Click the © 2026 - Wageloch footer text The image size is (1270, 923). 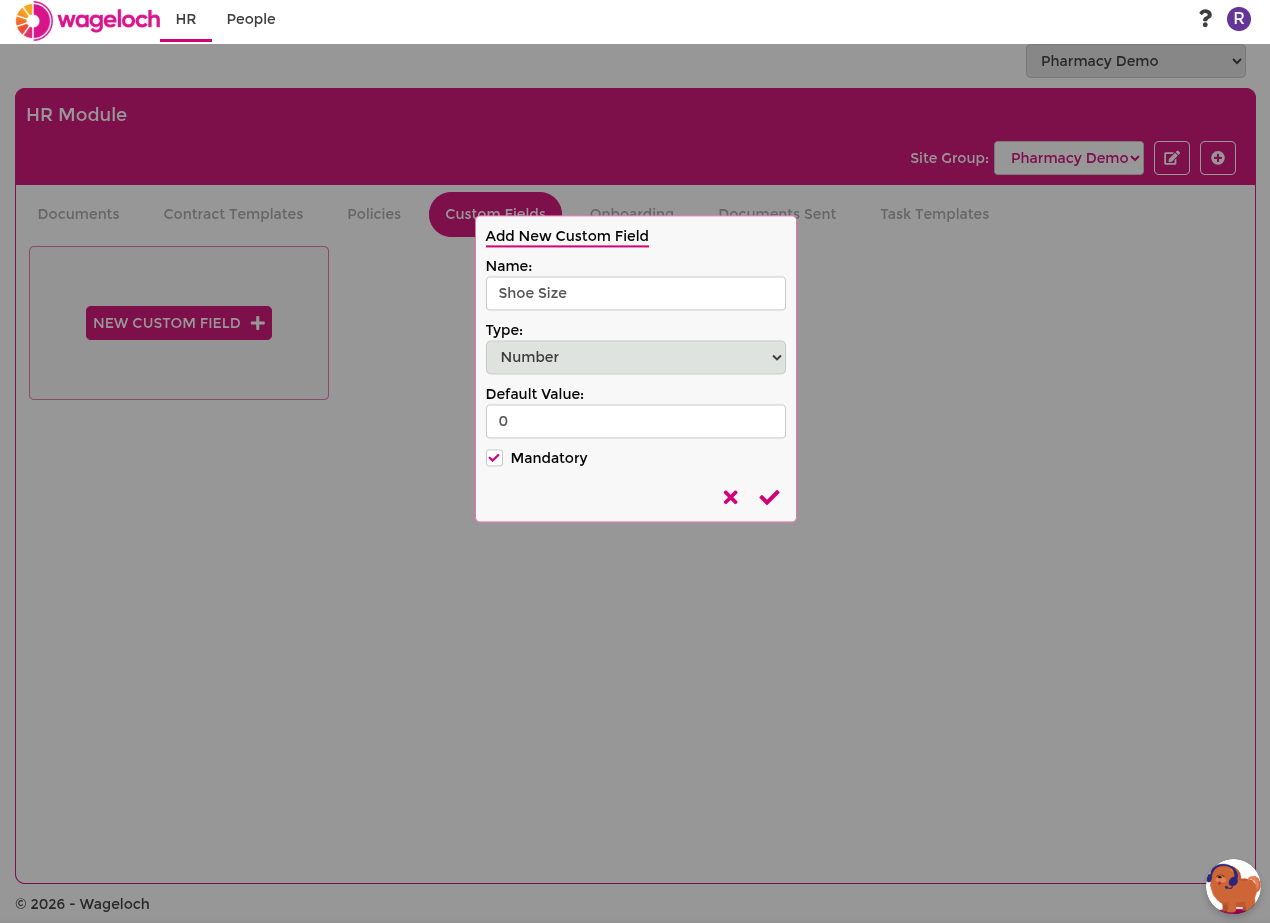click(x=82, y=904)
